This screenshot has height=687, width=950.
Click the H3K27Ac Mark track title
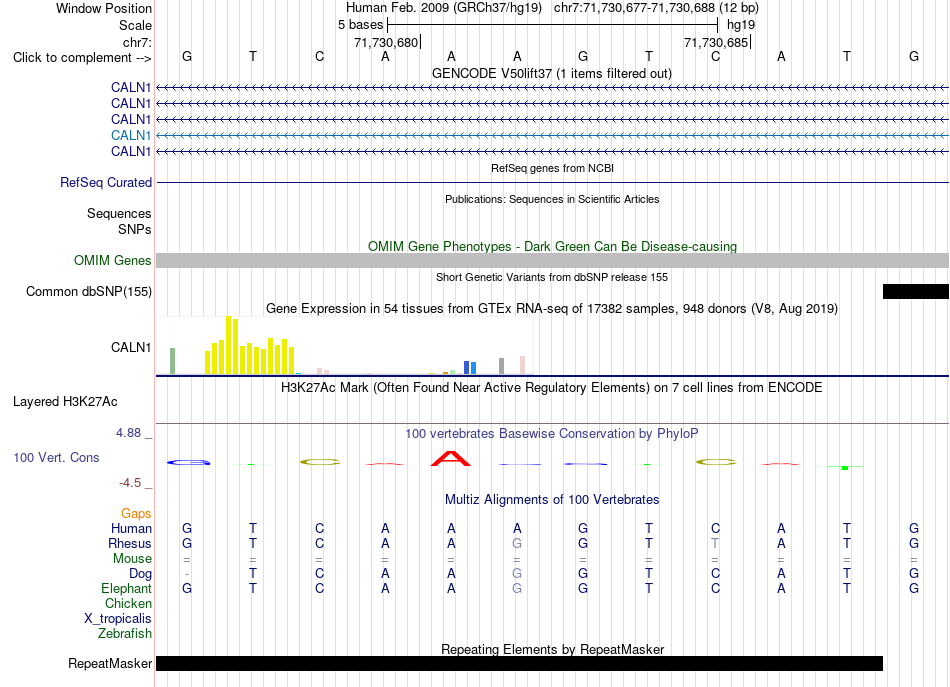click(x=551, y=387)
